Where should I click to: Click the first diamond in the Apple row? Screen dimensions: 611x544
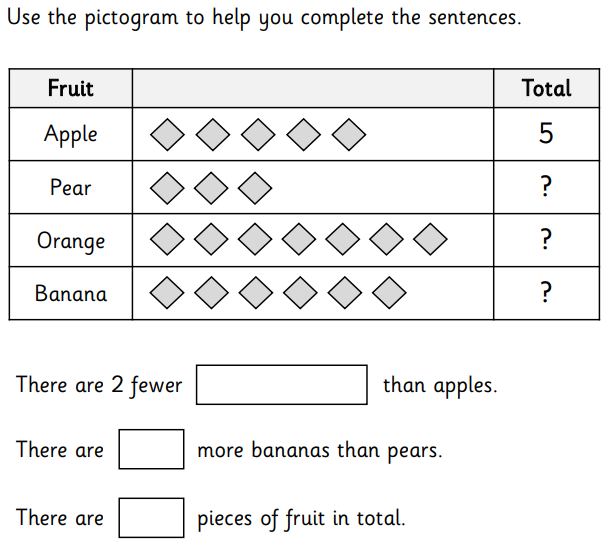coord(167,134)
